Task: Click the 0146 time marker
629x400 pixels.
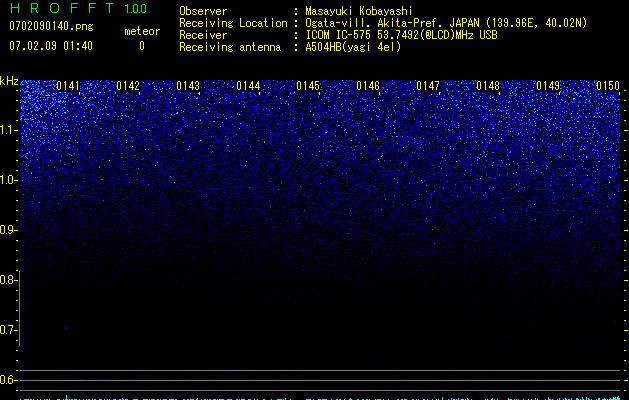Action: (x=368, y=86)
